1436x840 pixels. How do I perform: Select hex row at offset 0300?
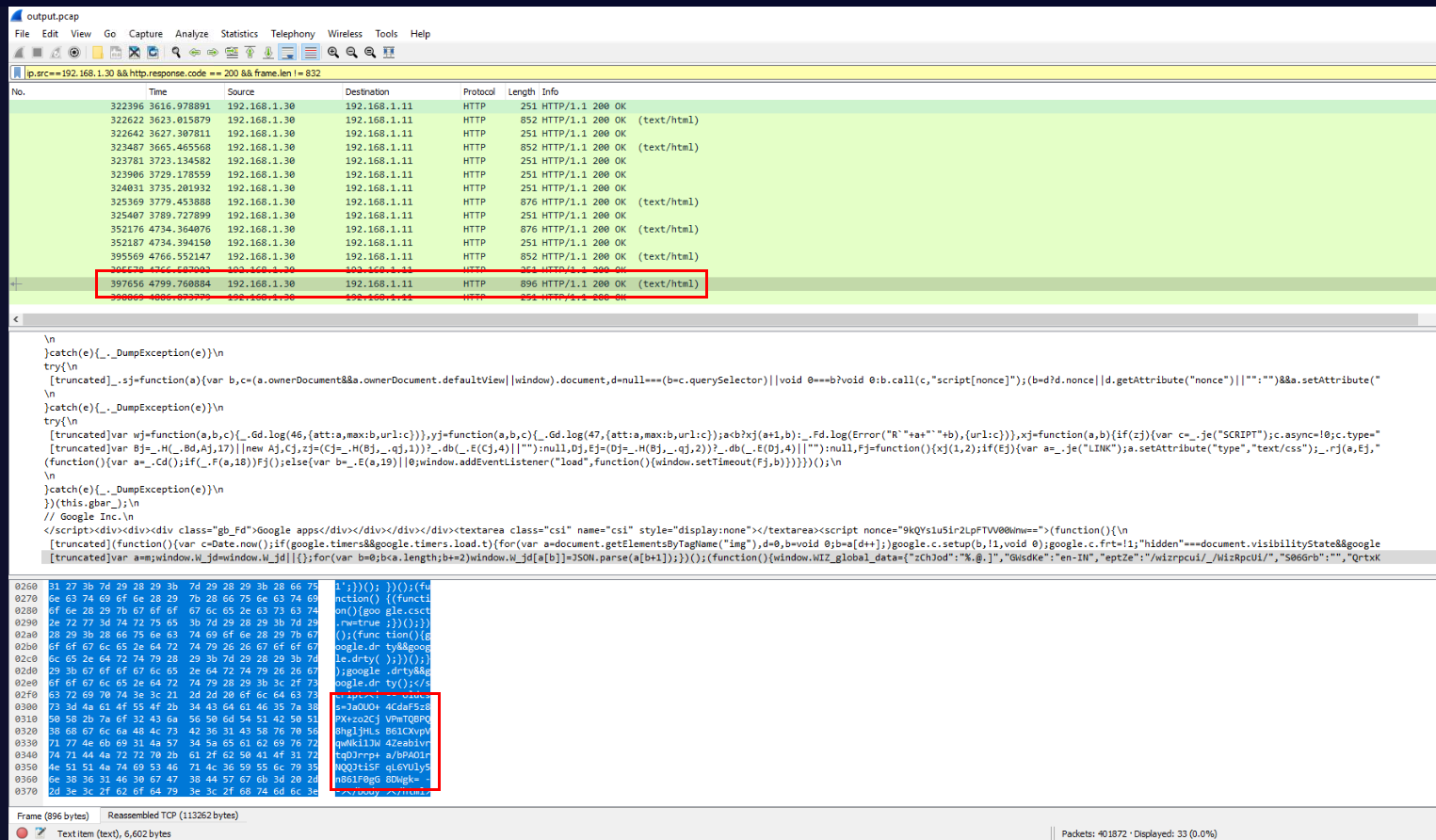click(x=222, y=707)
